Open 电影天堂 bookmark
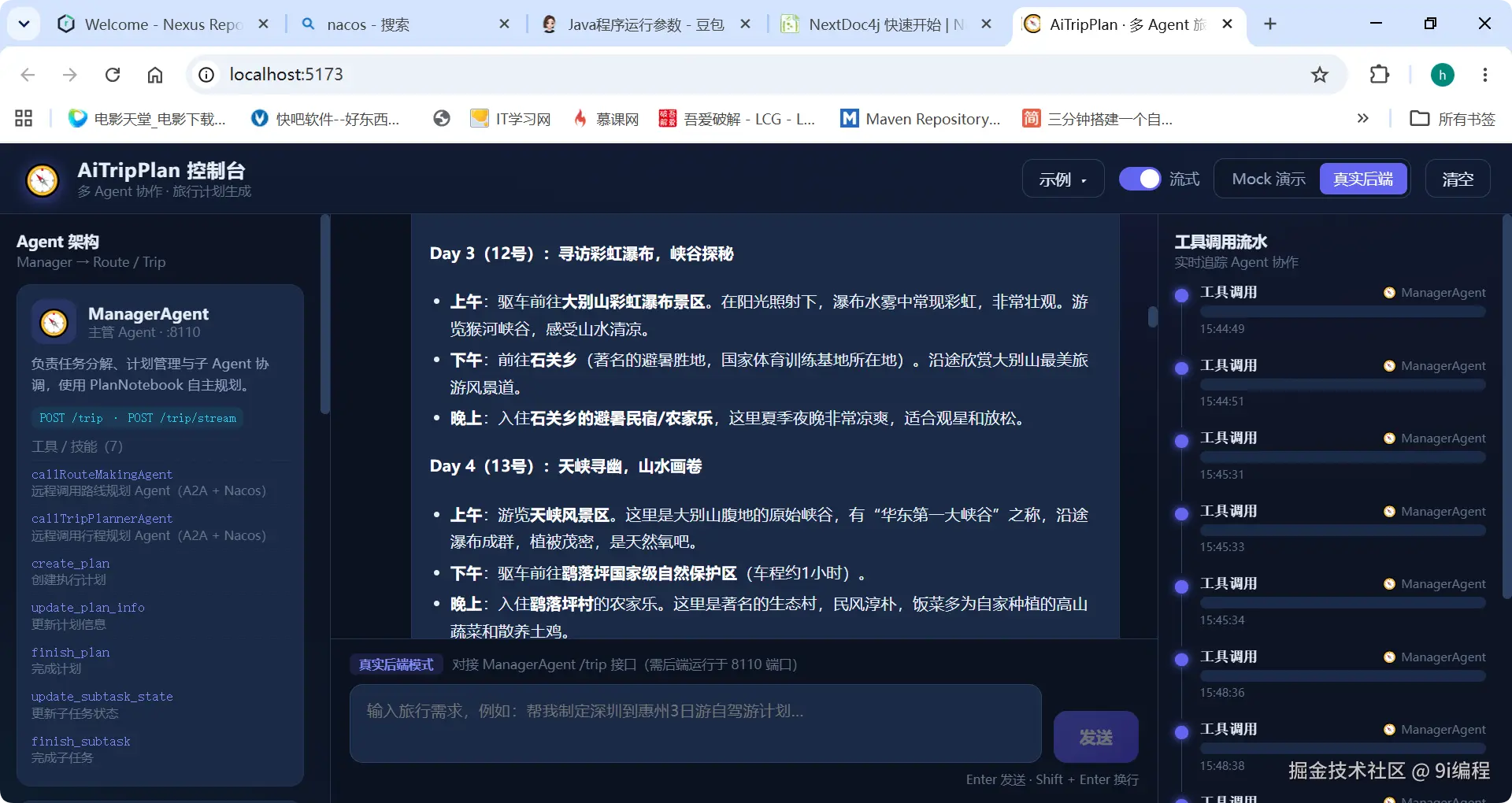 click(147, 119)
